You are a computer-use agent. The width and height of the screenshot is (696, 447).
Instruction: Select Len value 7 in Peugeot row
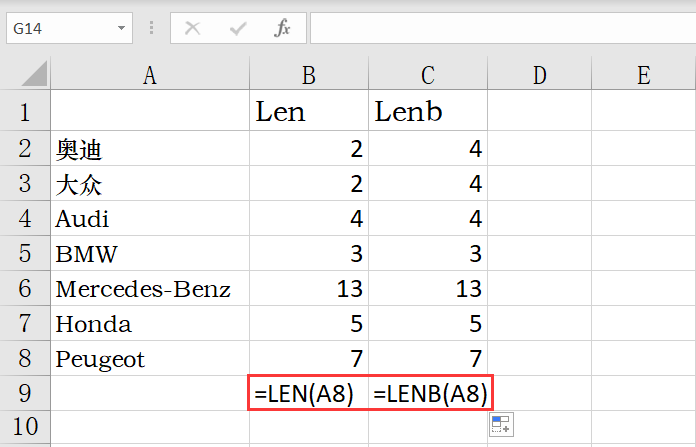309,358
